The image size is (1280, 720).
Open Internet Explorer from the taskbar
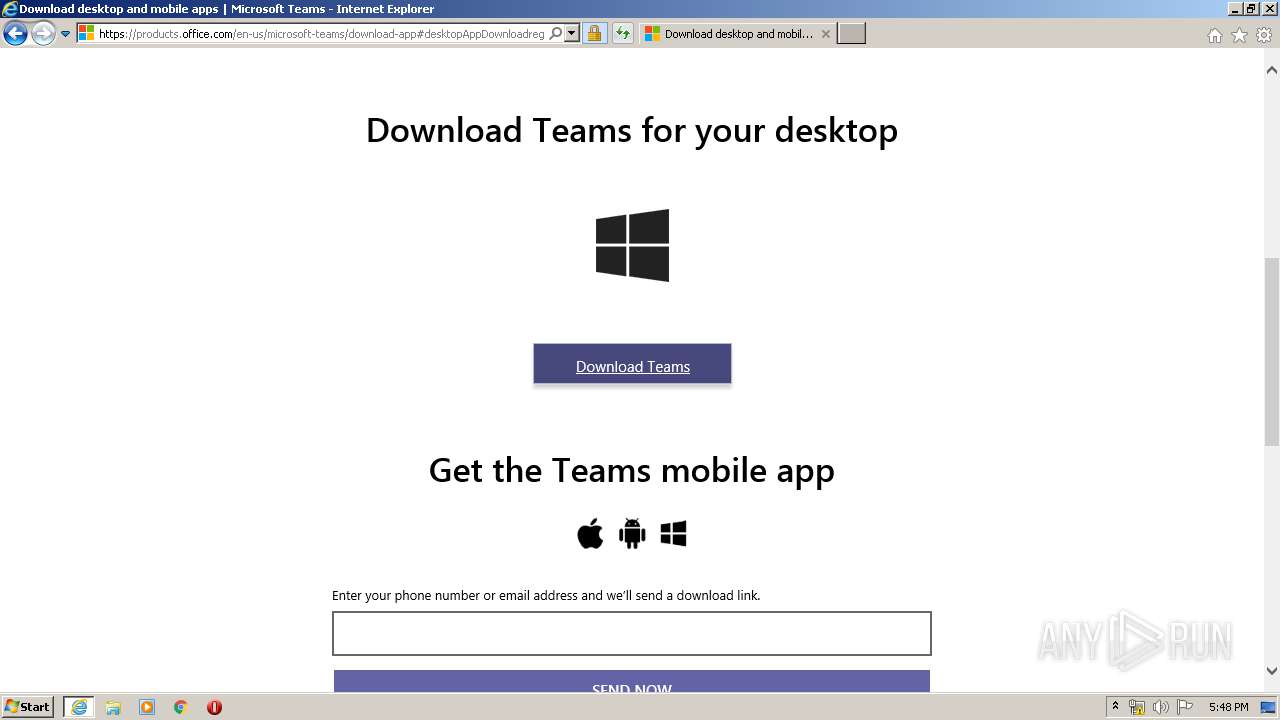pyautogui.click(x=78, y=707)
